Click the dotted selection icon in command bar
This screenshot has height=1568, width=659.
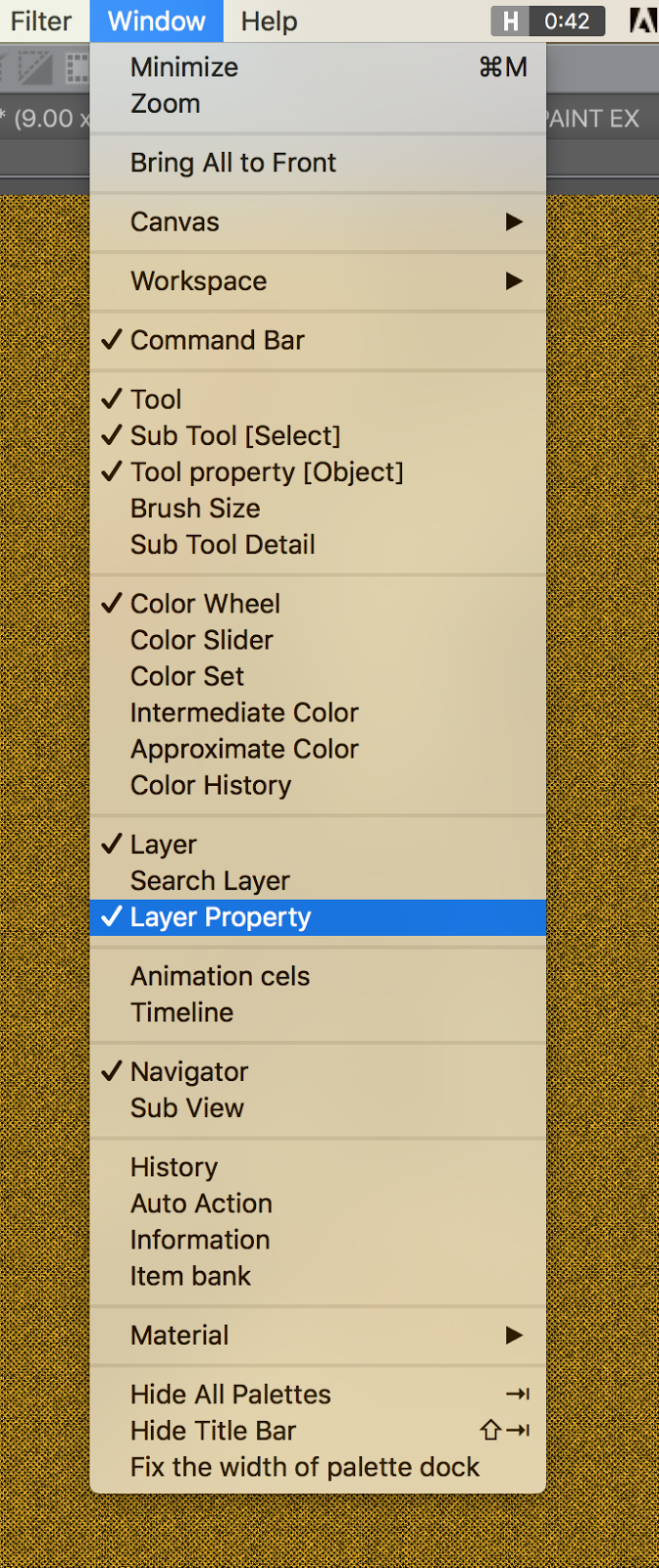click(76, 69)
